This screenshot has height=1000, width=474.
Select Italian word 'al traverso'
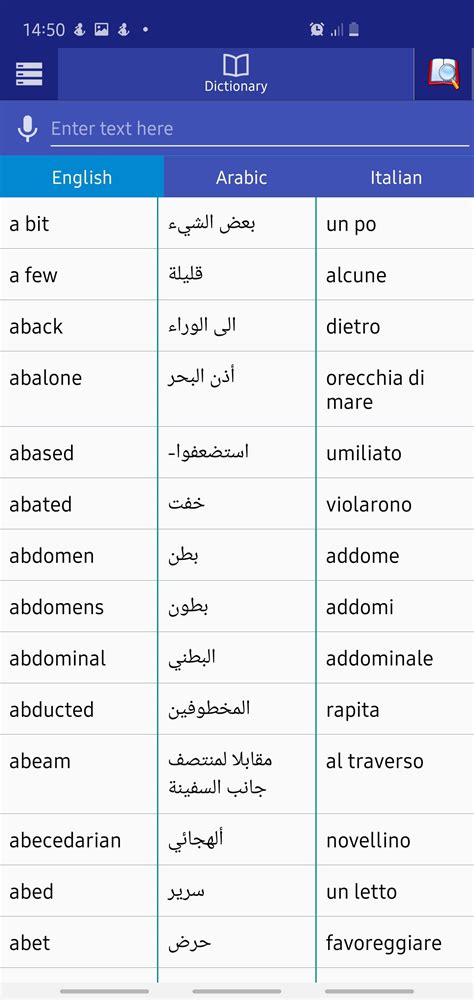point(374,761)
